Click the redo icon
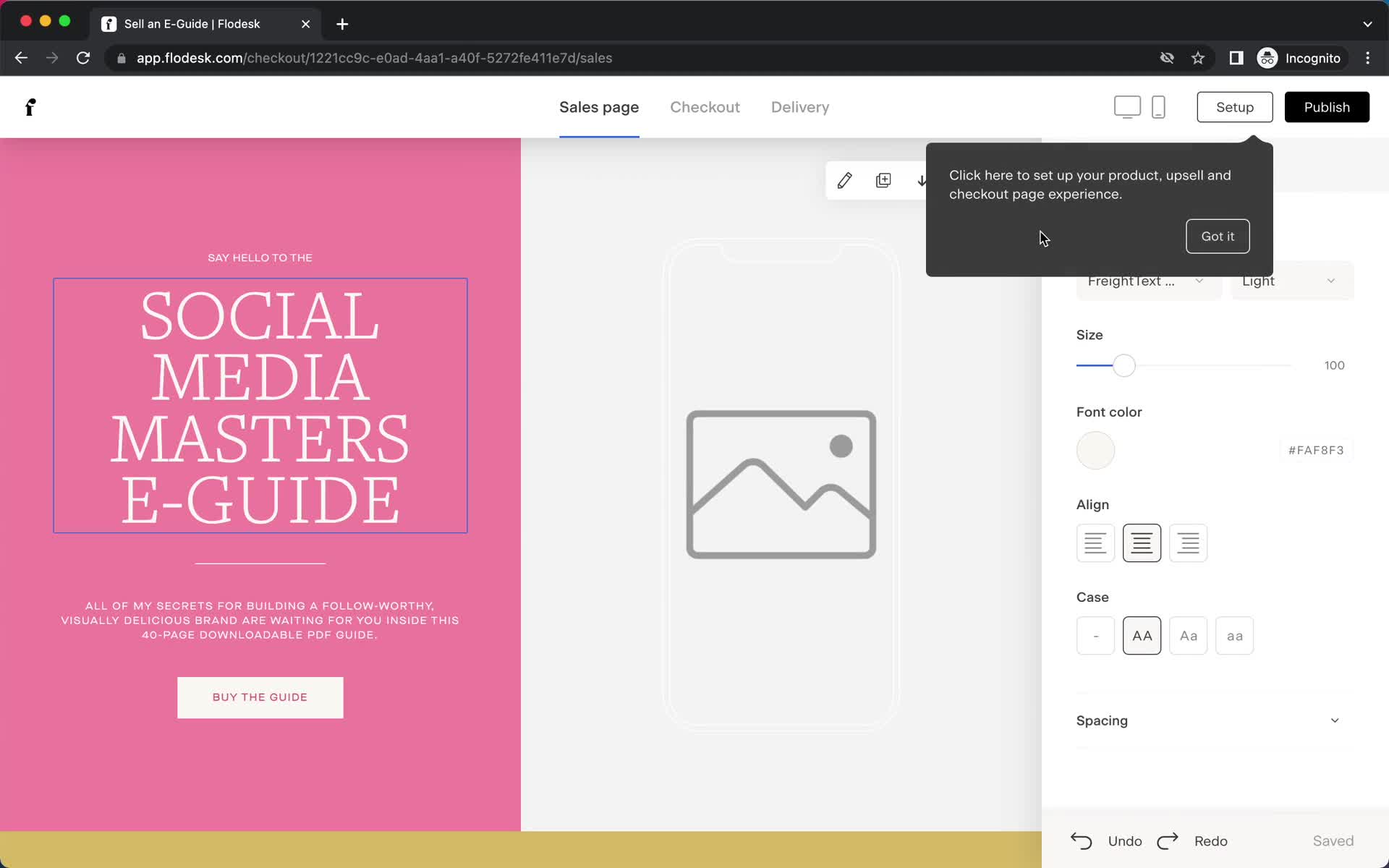Image resolution: width=1389 pixels, height=868 pixels. [x=1168, y=840]
